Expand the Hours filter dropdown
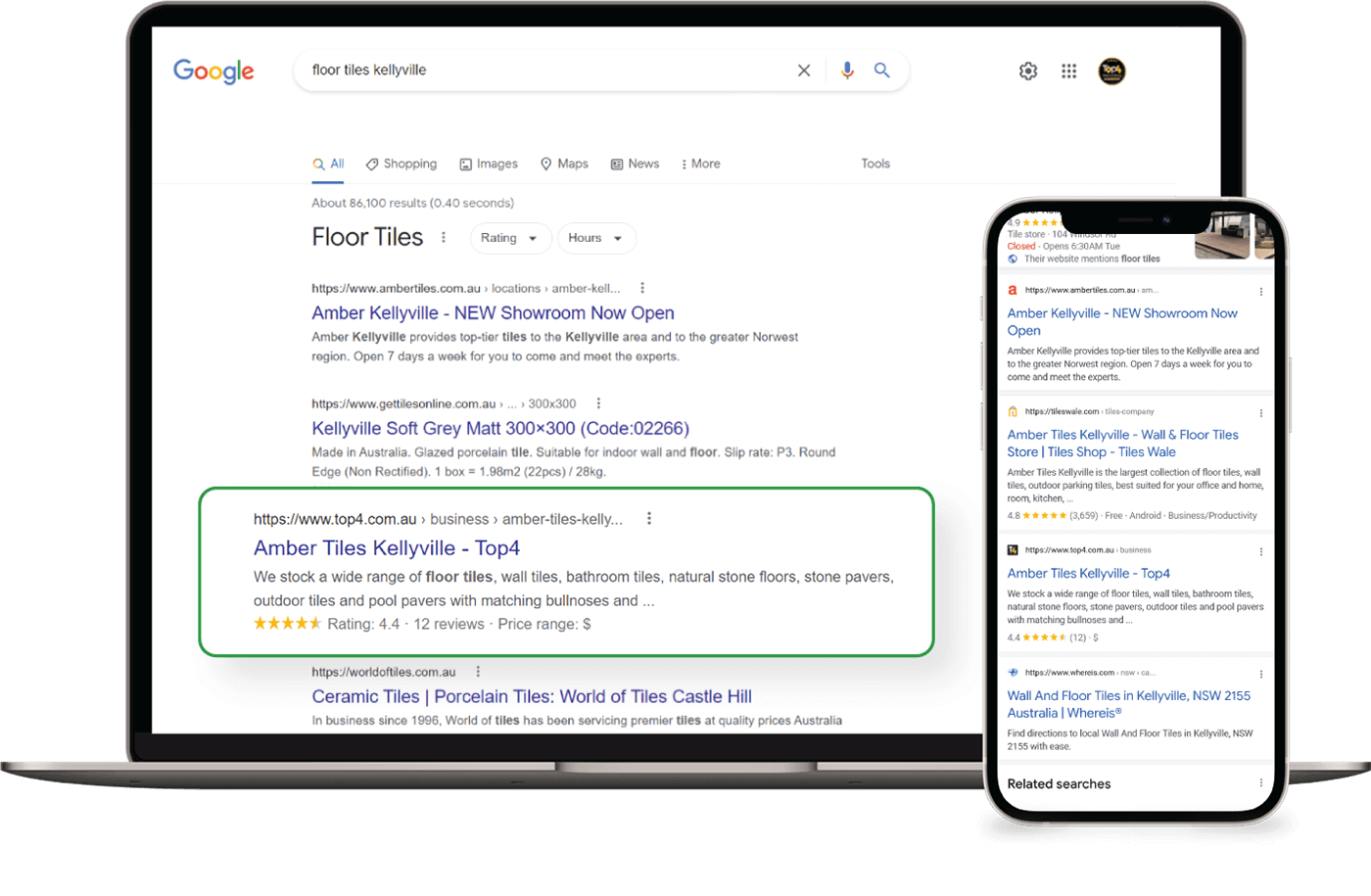 click(x=596, y=238)
